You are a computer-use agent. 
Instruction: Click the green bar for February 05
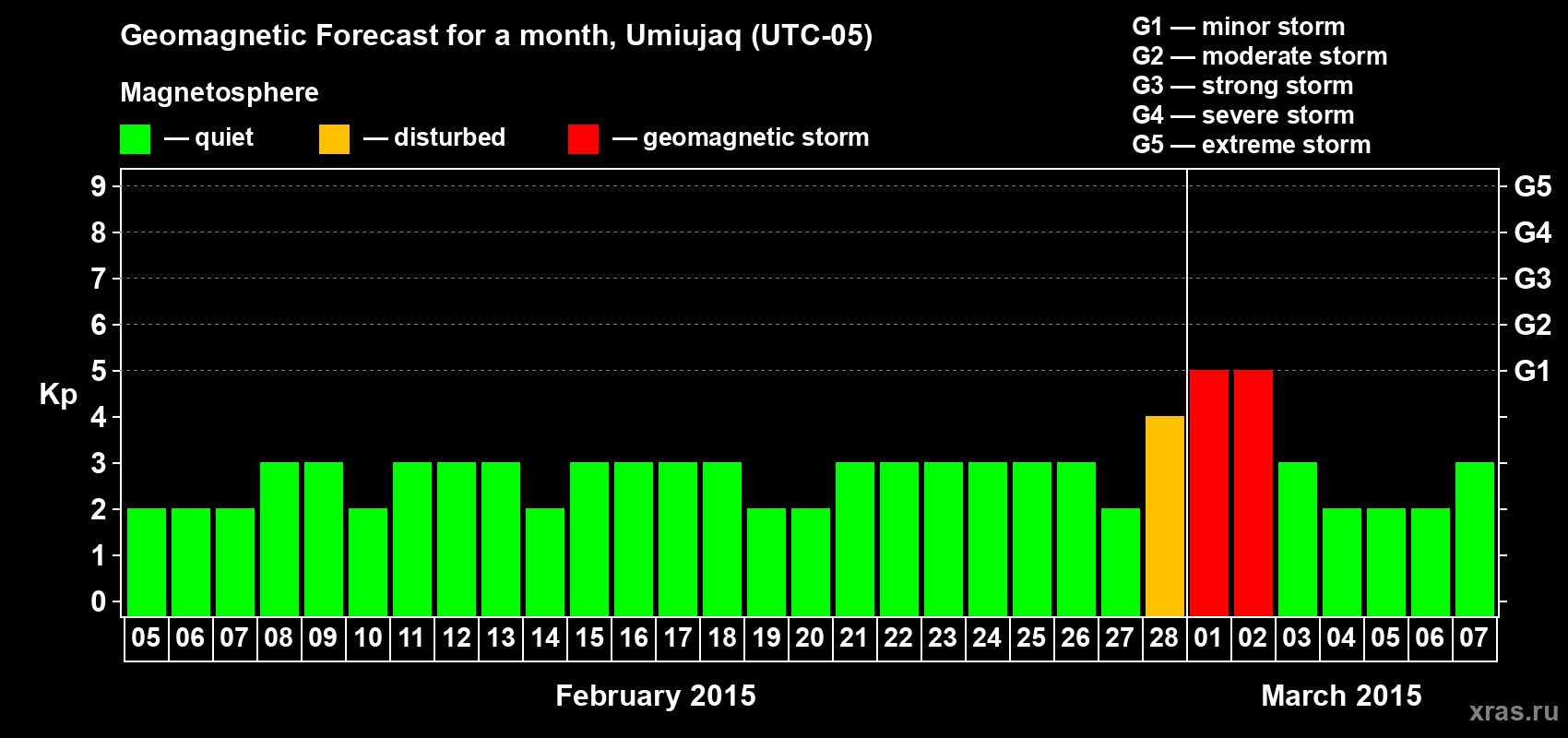click(x=147, y=562)
